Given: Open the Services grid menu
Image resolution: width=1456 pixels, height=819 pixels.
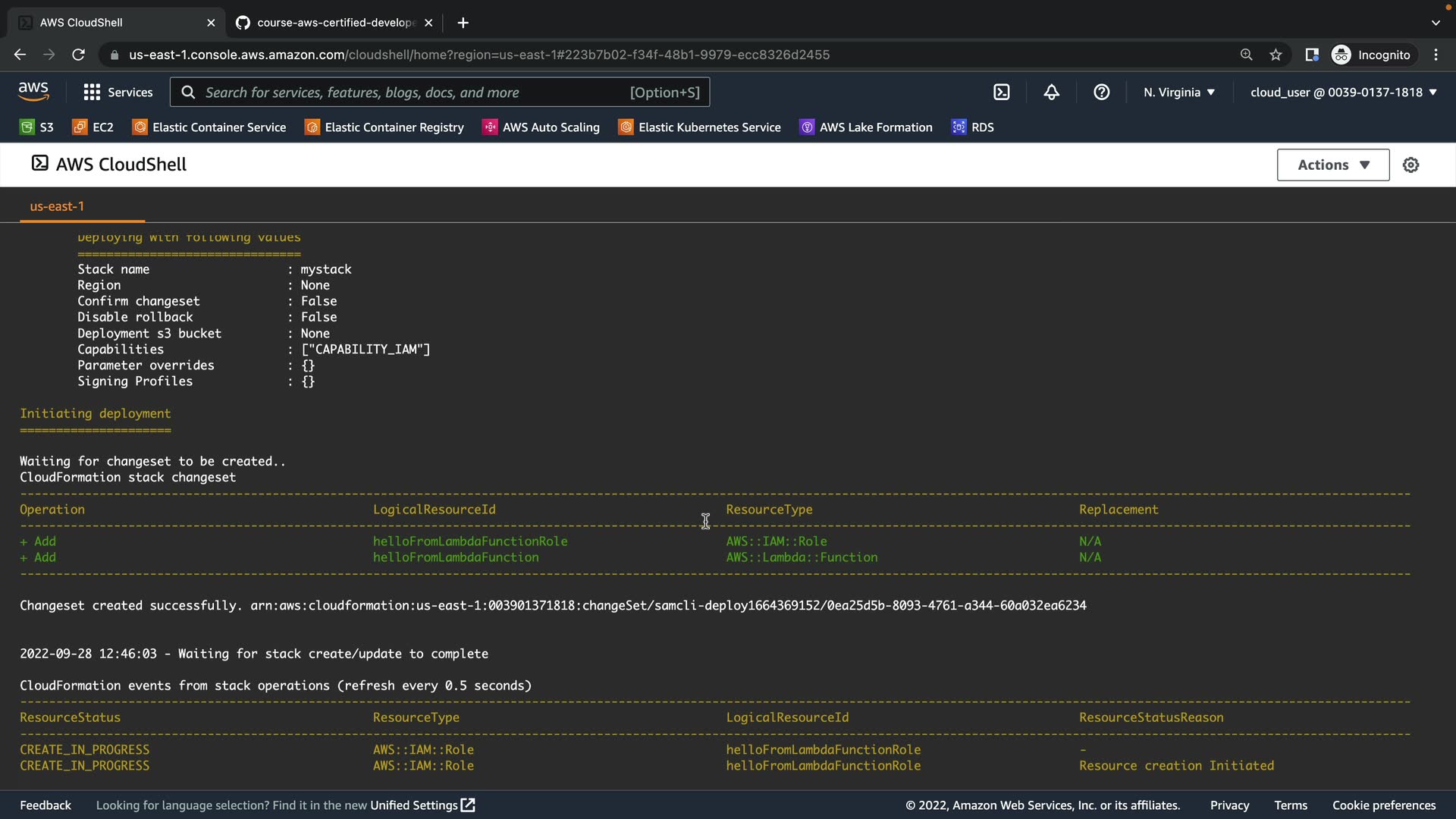Looking at the screenshot, I should 118,93.
